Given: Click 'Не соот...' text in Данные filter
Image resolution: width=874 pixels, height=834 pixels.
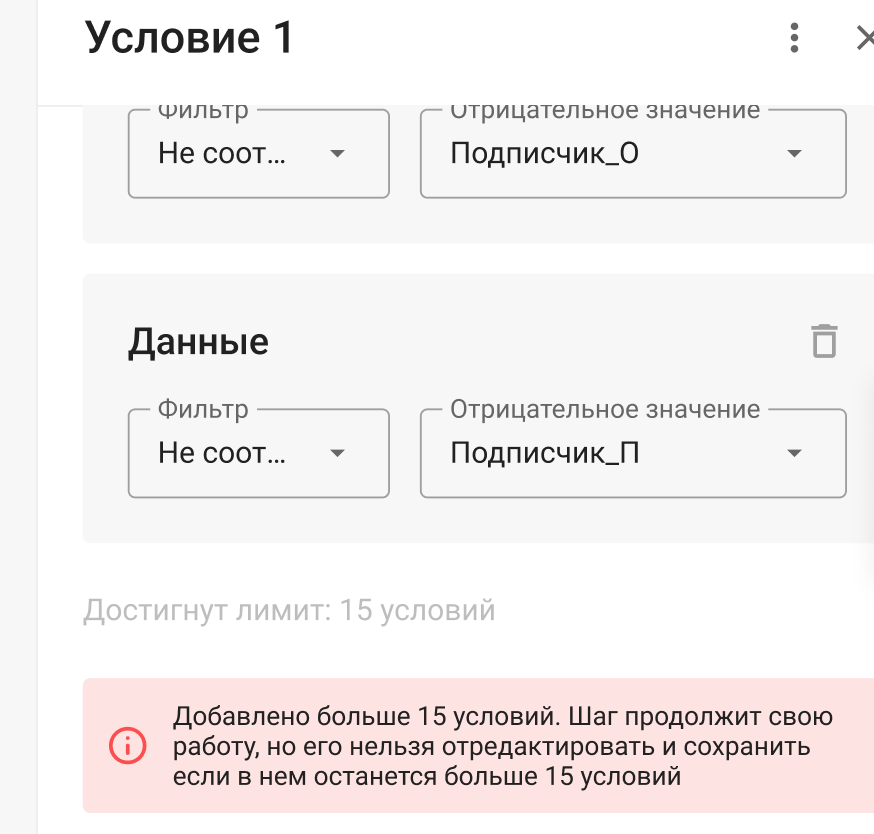Looking at the screenshot, I should (x=222, y=453).
